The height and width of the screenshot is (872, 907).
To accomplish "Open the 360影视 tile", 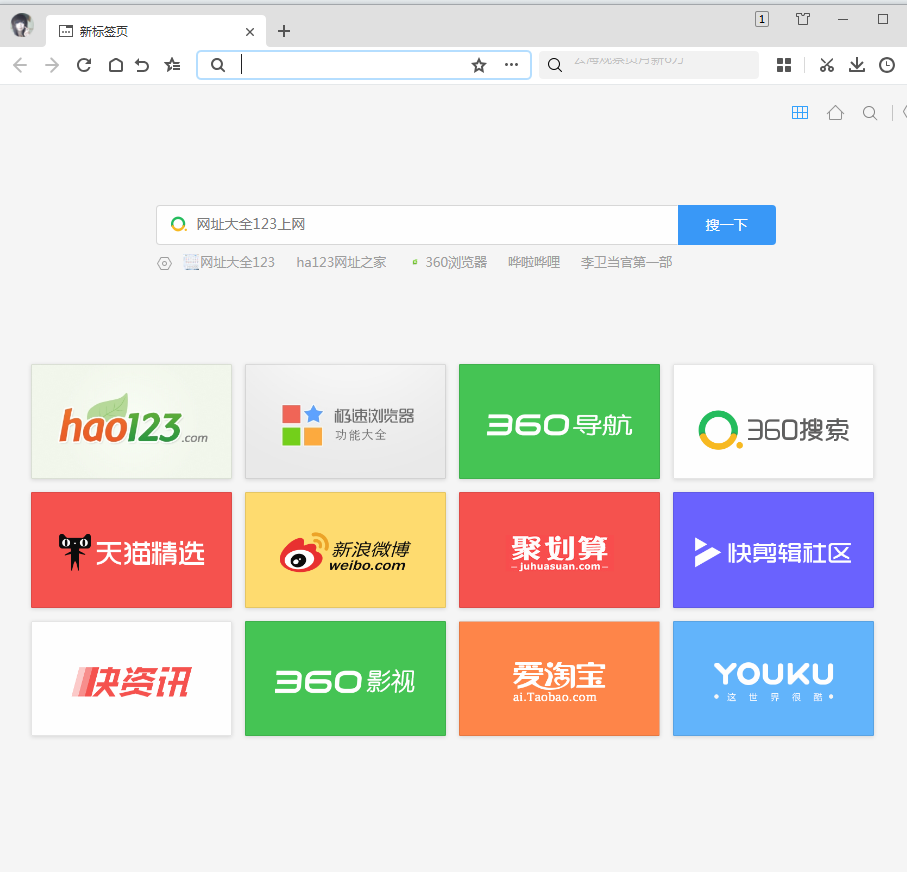I will [x=345, y=679].
